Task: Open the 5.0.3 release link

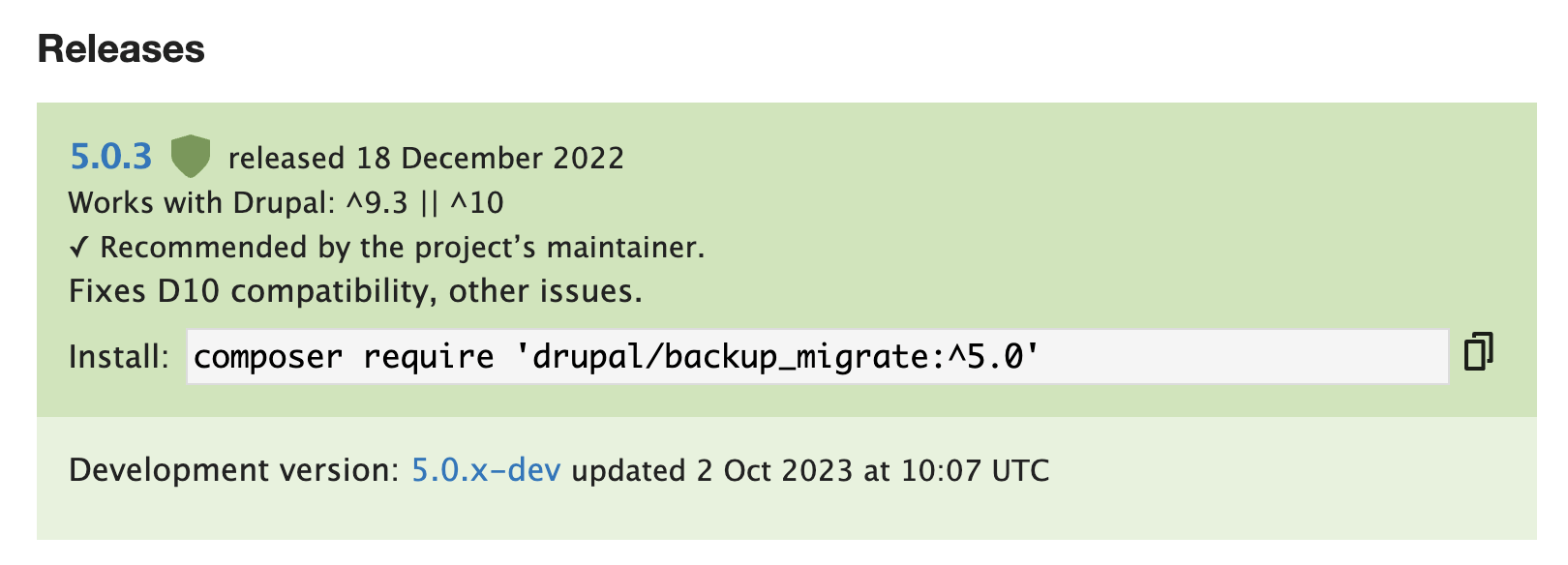Action: pos(111,157)
